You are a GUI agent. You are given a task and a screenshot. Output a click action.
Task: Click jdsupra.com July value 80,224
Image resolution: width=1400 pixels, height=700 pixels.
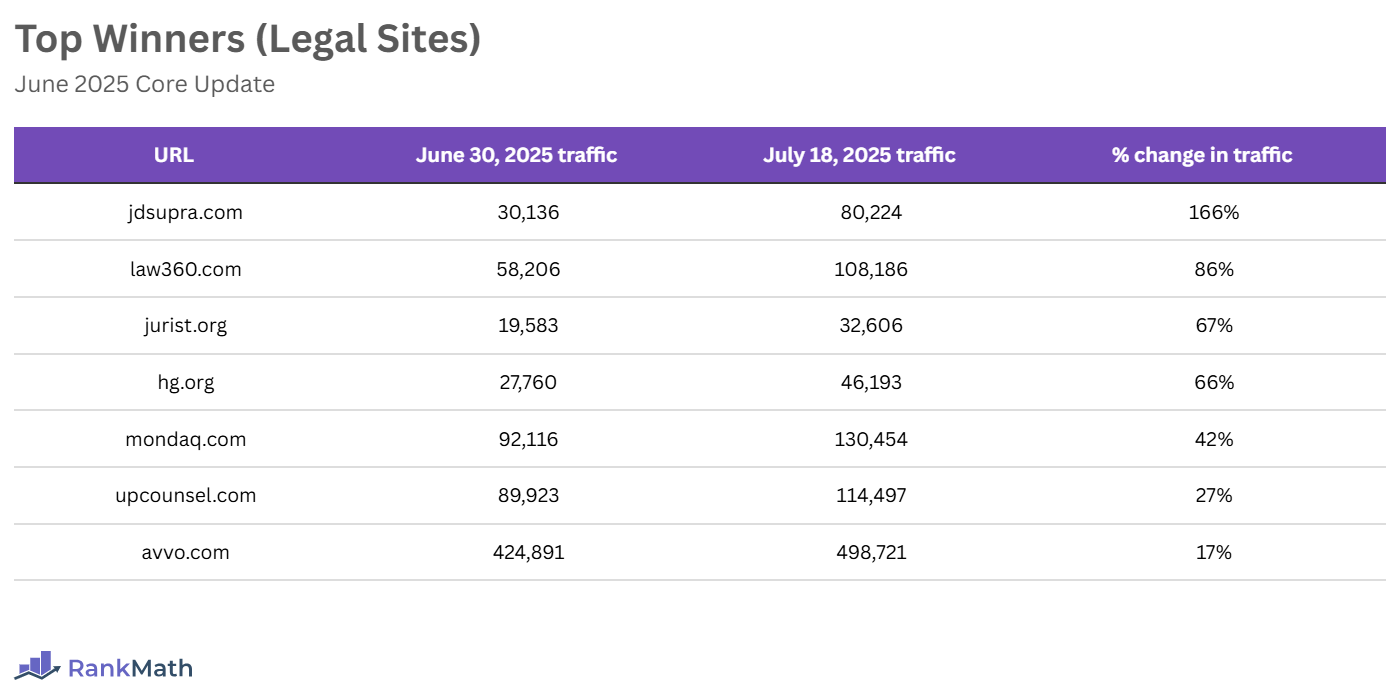click(871, 213)
